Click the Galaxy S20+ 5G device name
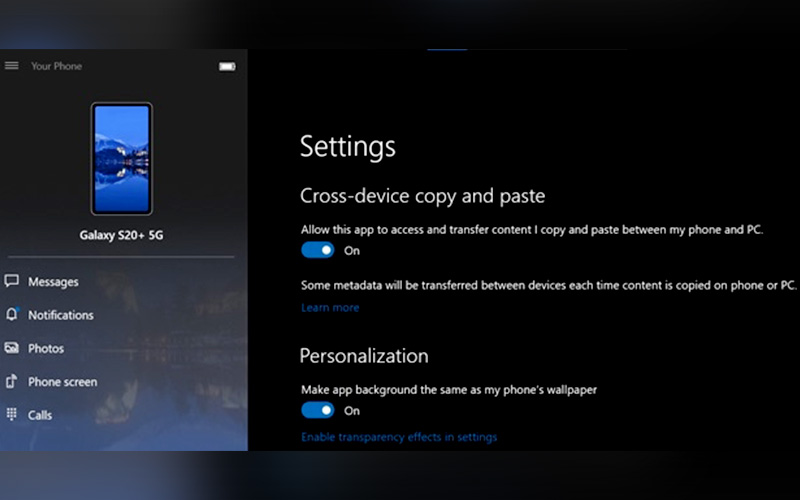 click(121, 235)
